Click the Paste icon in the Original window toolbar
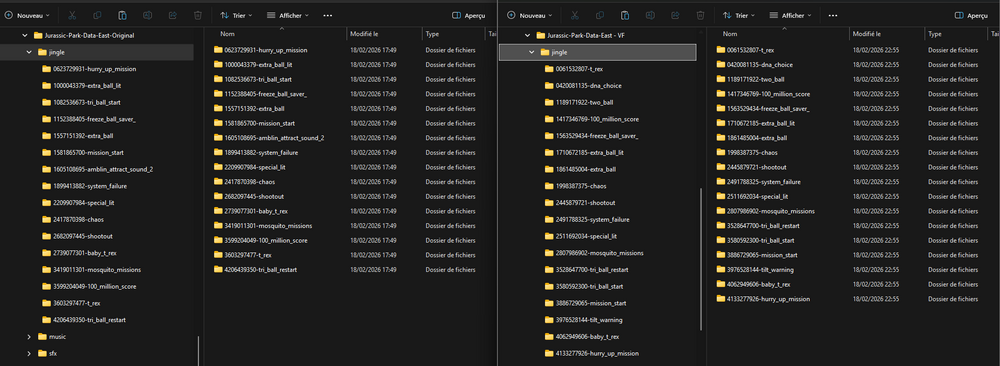The image size is (1000, 366). (122, 15)
